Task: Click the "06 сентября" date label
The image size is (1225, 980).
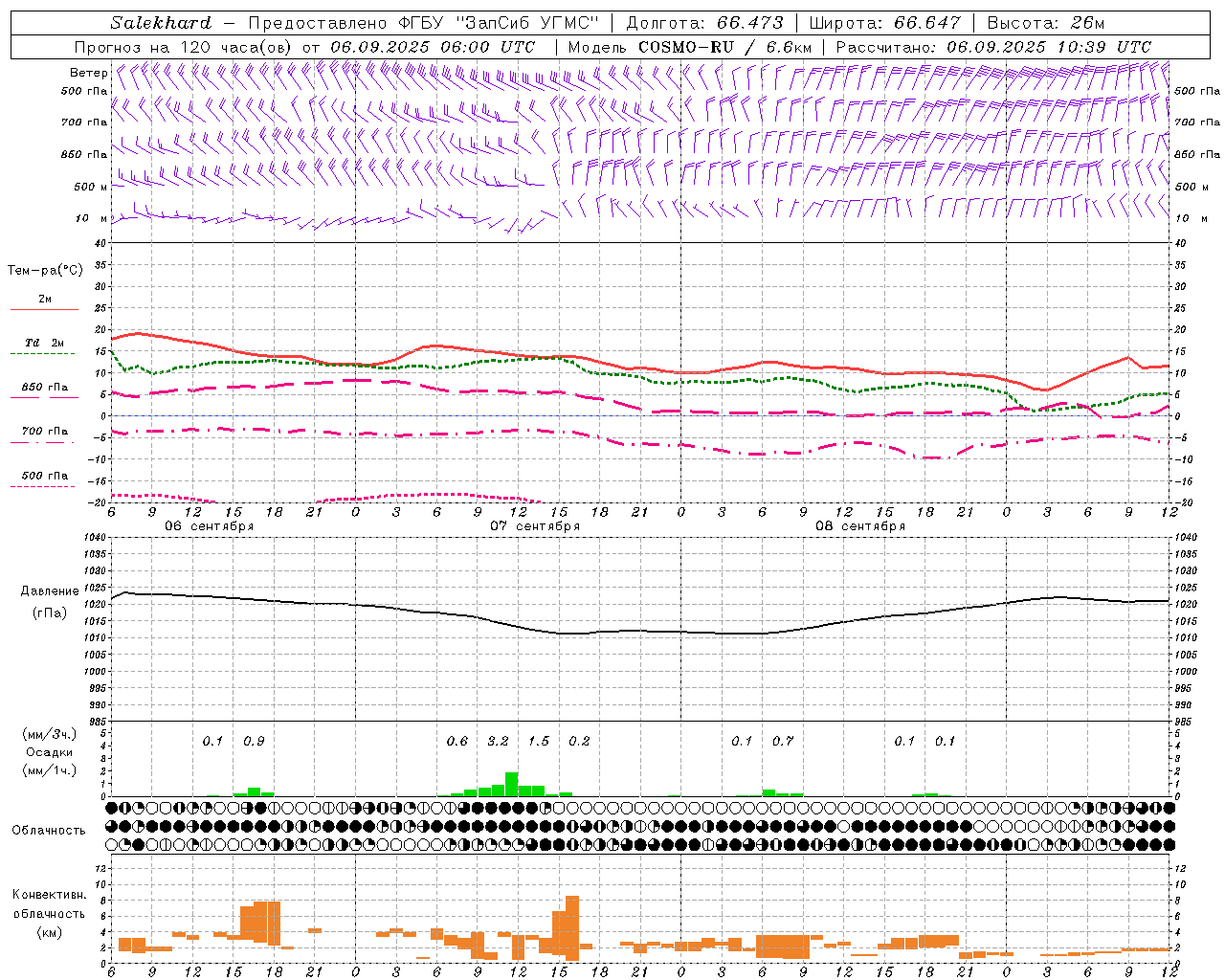Action: [x=210, y=526]
